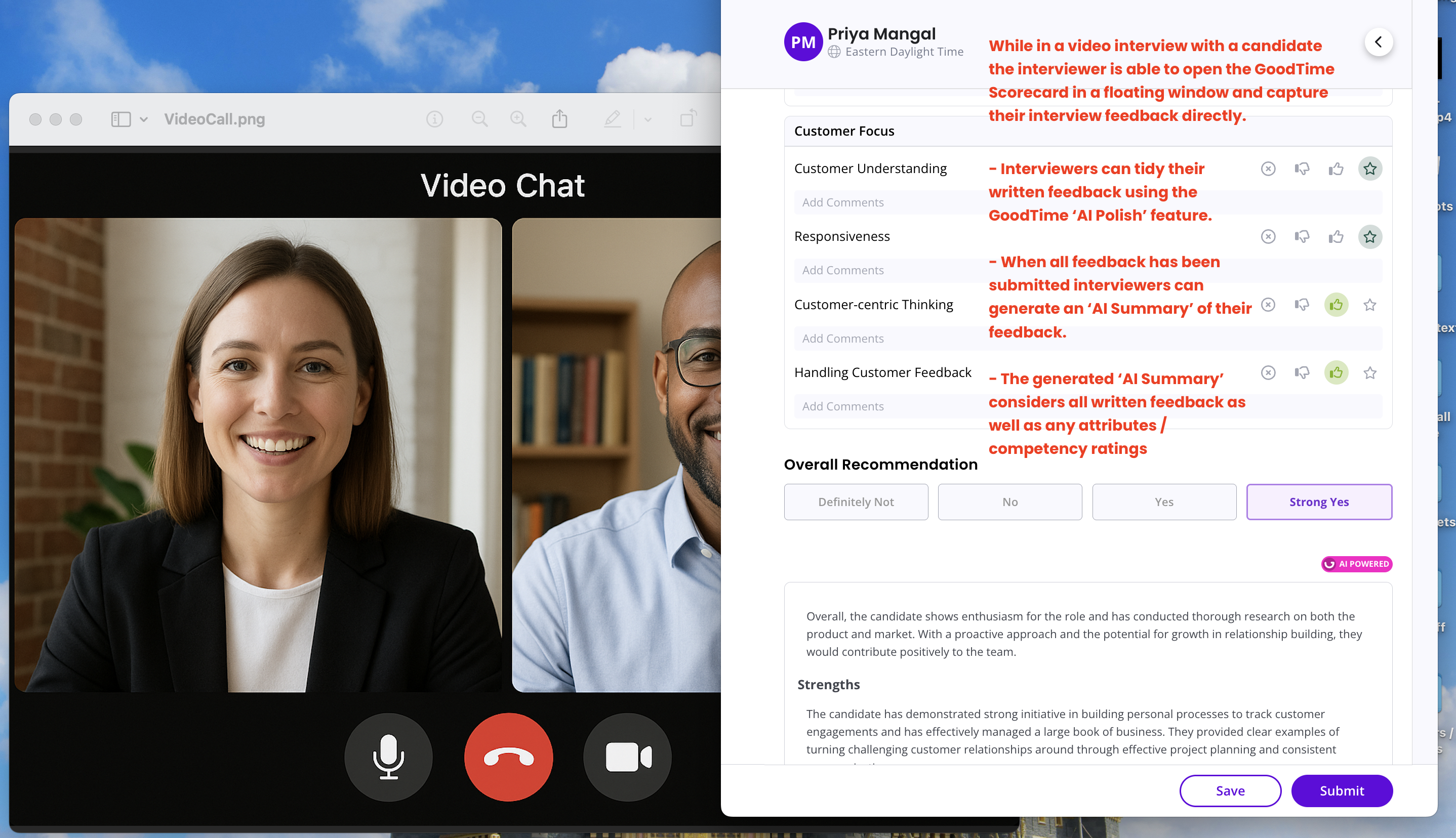
Task: Mark Customer-centric Thinking as thumbs down
Action: [1302, 305]
